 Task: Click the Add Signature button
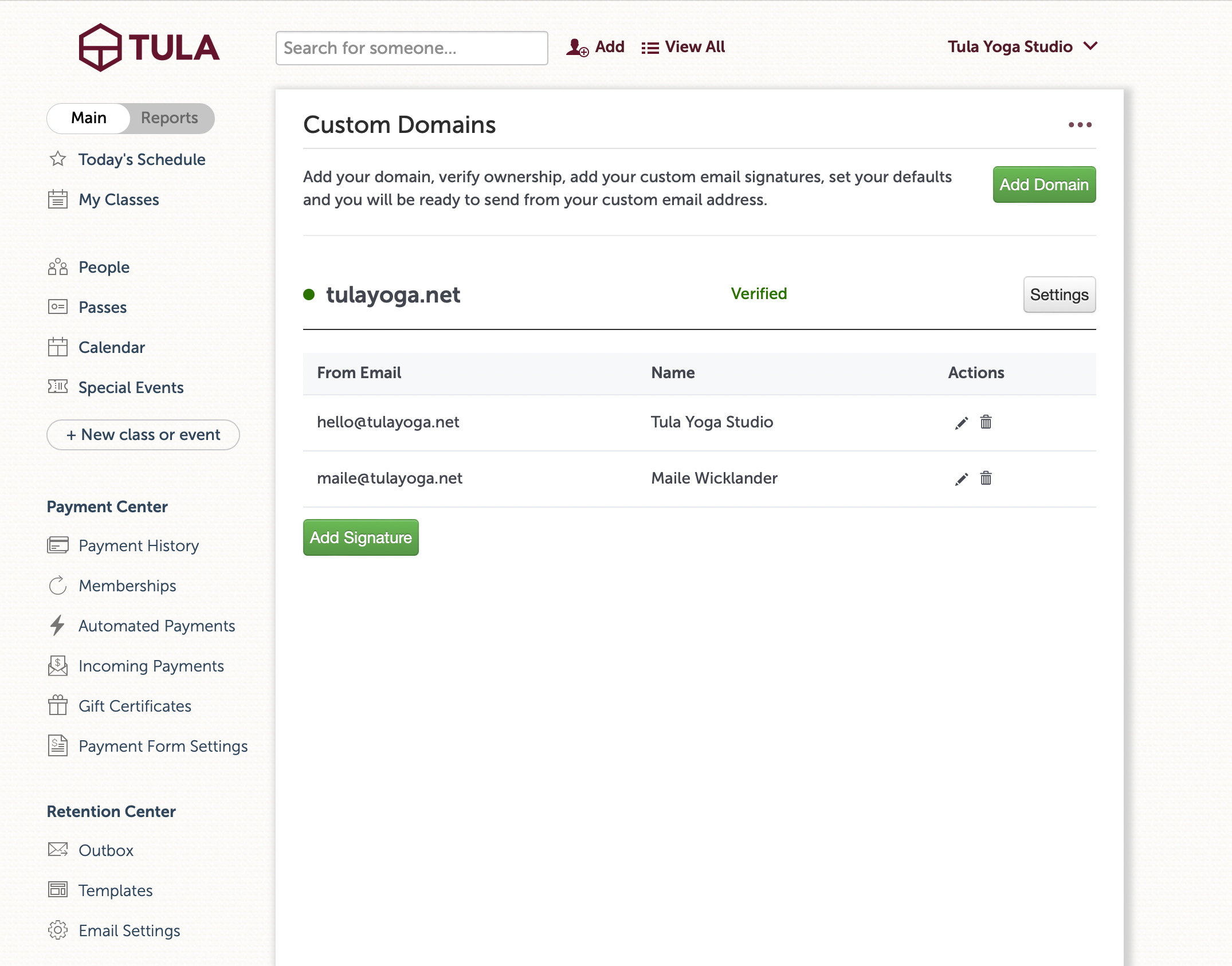pos(360,537)
